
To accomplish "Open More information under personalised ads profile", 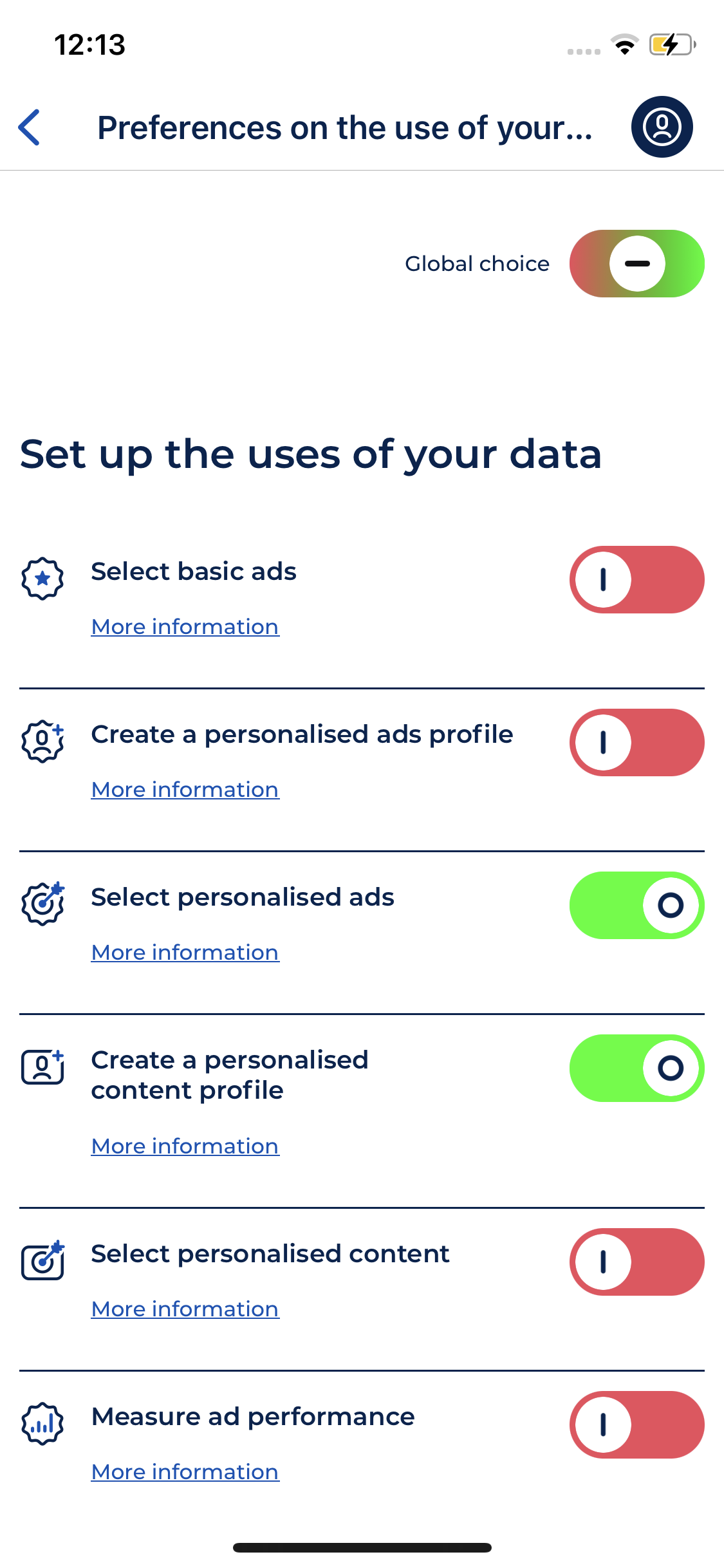I will coord(185,790).
